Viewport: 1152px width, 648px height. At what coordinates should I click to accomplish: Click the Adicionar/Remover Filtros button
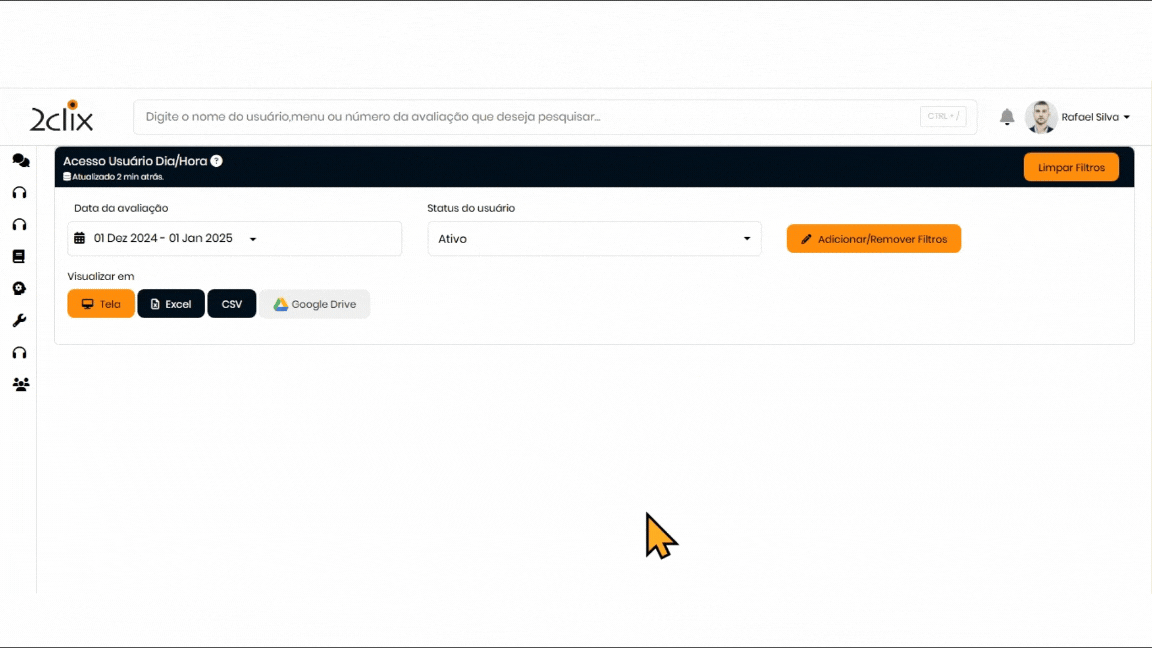pyautogui.click(x=873, y=239)
